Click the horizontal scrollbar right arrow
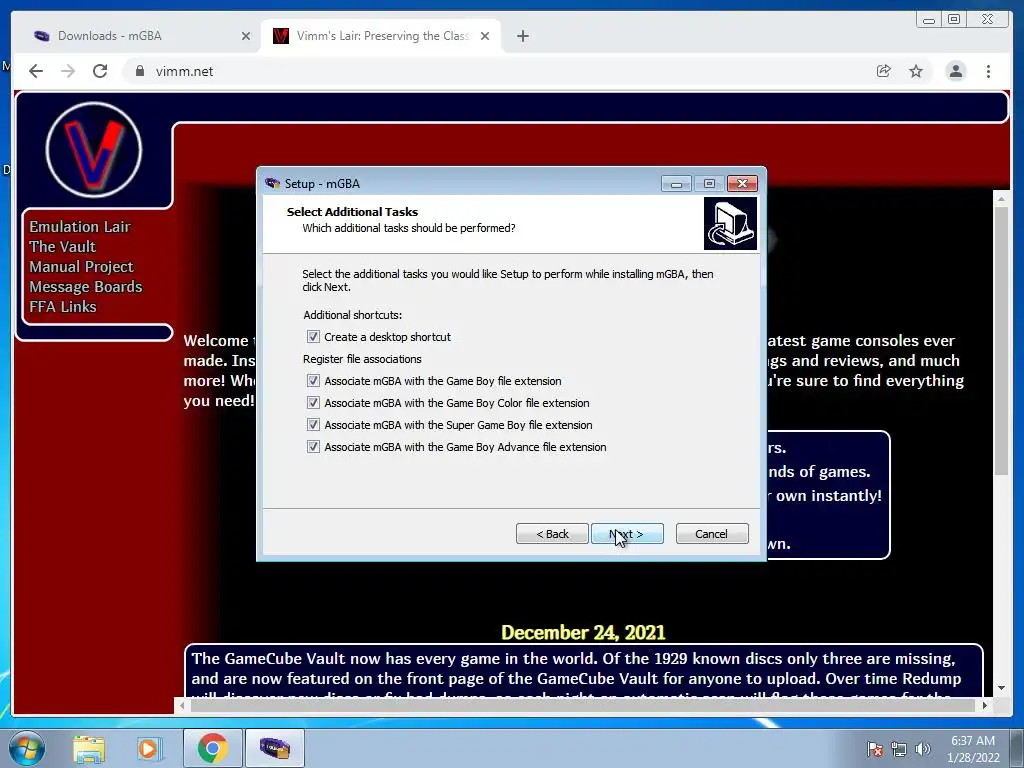Image resolution: width=1024 pixels, height=768 pixels. [984, 705]
